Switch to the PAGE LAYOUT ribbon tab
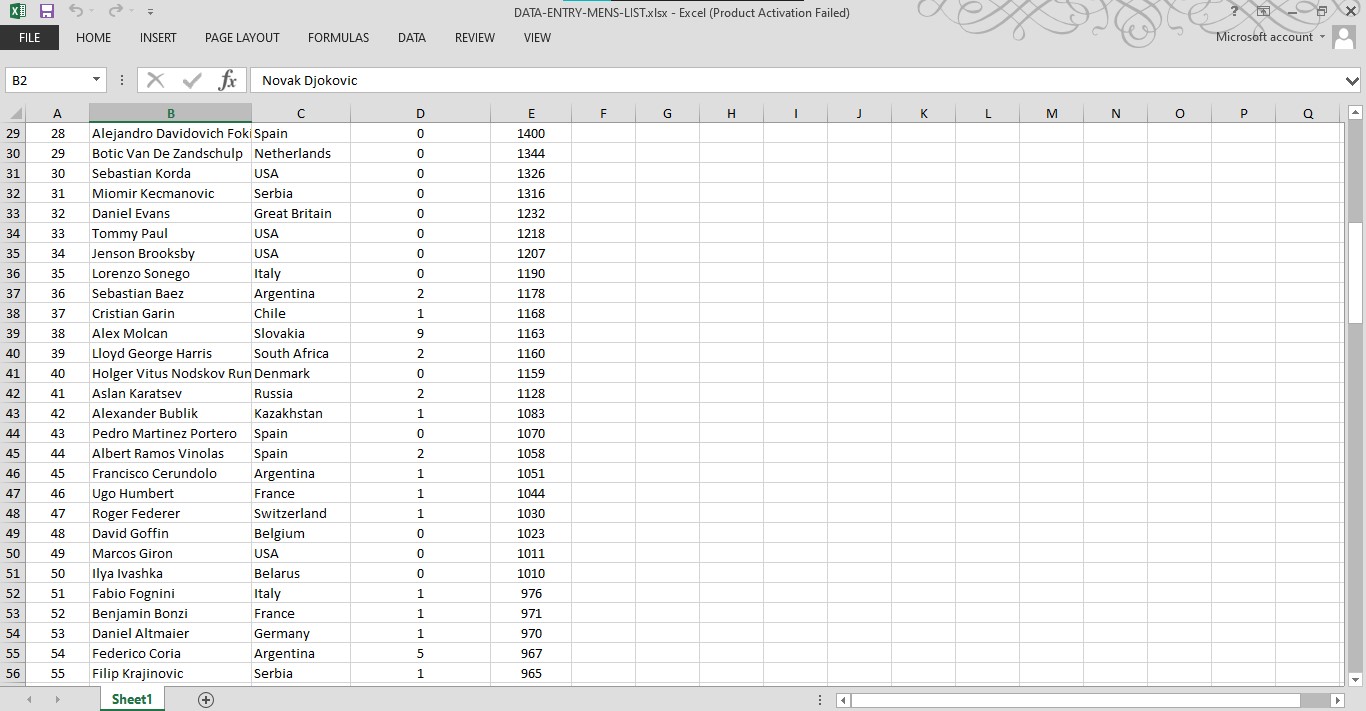Image resolution: width=1366 pixels, height=711 pixels. 242,38
